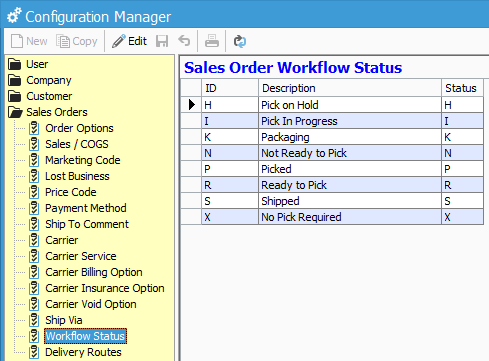Click the Copy toolbar button
The image size is (489, 361).
(77, 41)
